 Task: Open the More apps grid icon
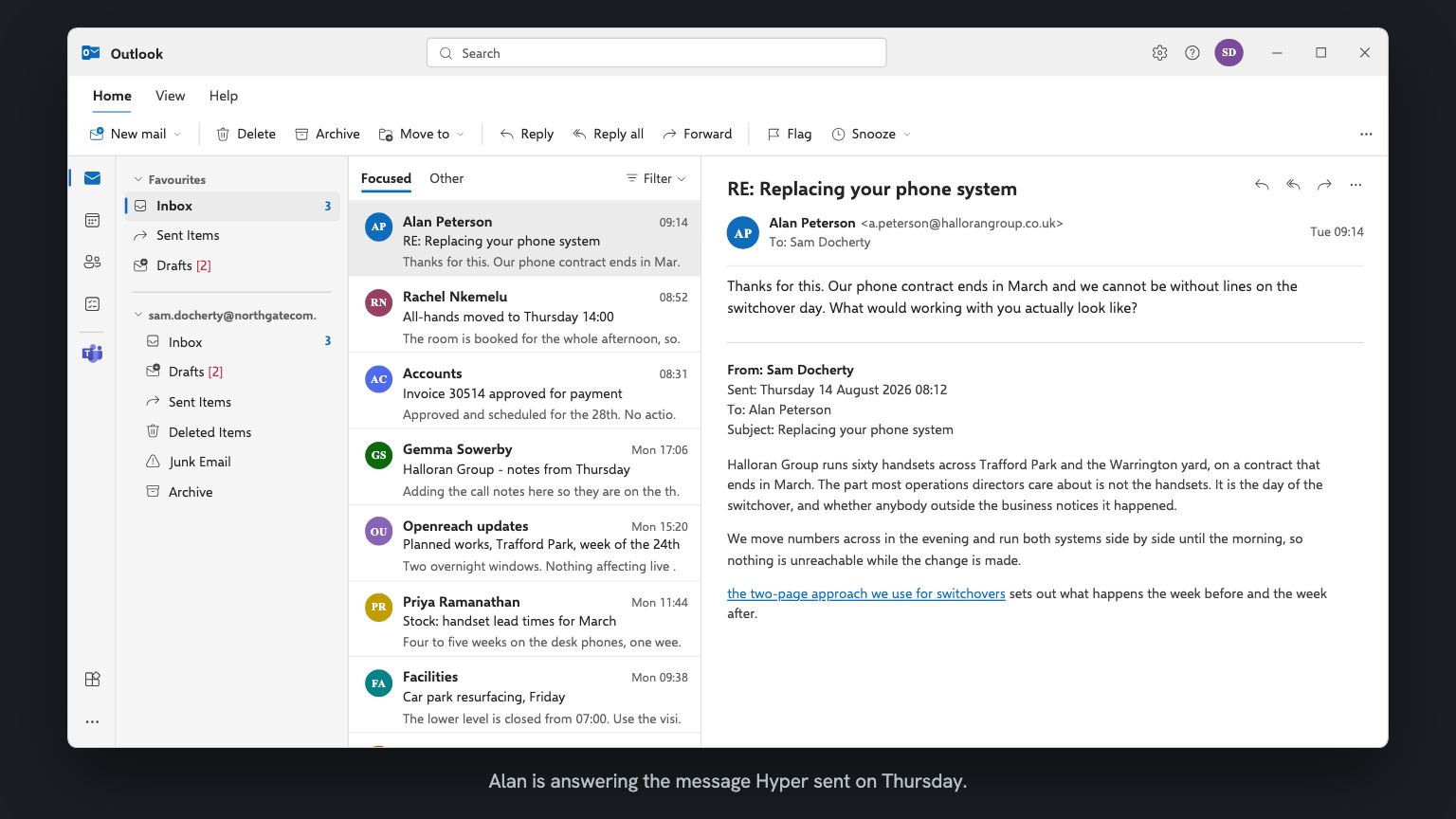92,679
